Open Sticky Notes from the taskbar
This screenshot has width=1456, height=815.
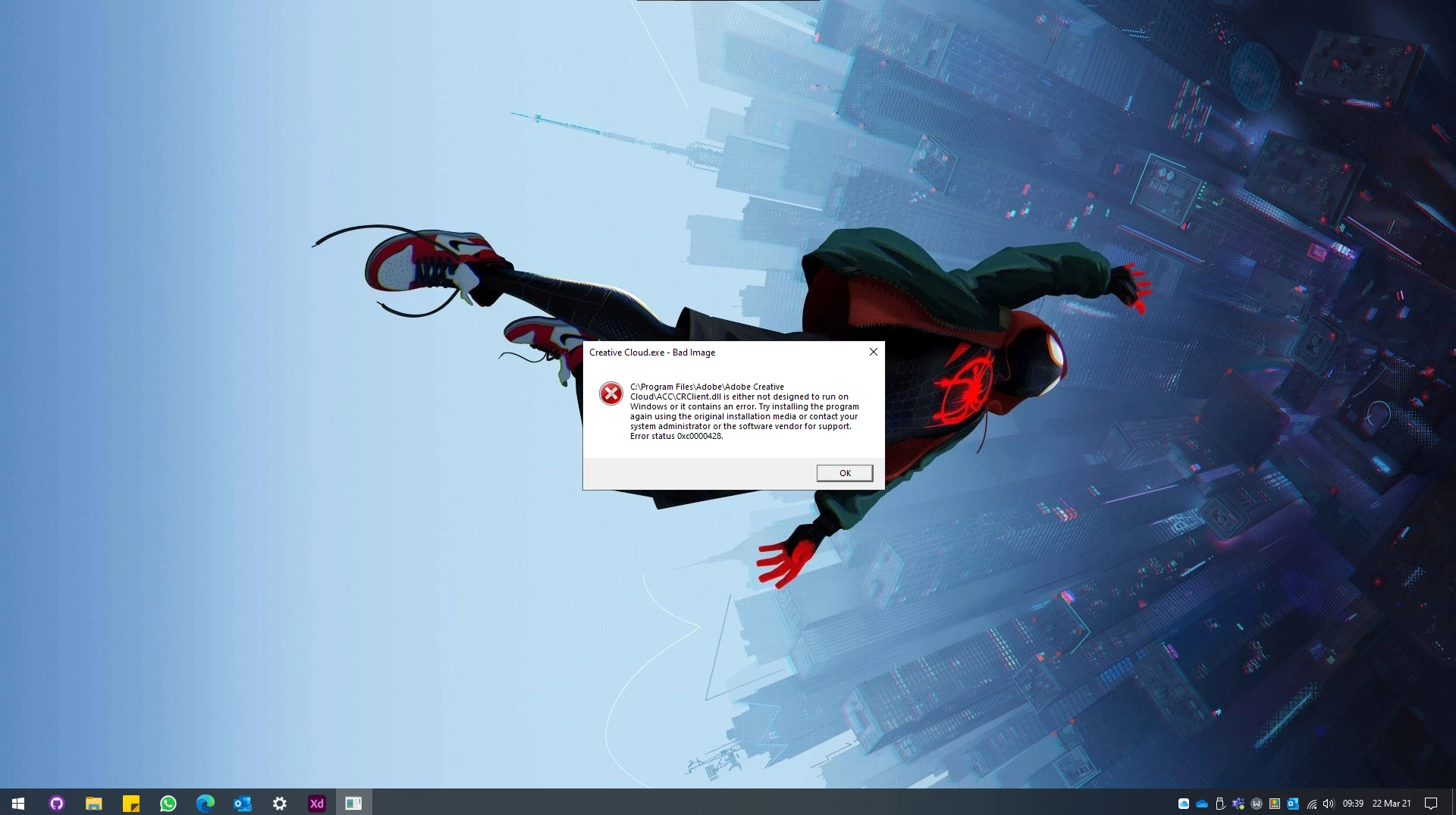[x=130, y=803]
